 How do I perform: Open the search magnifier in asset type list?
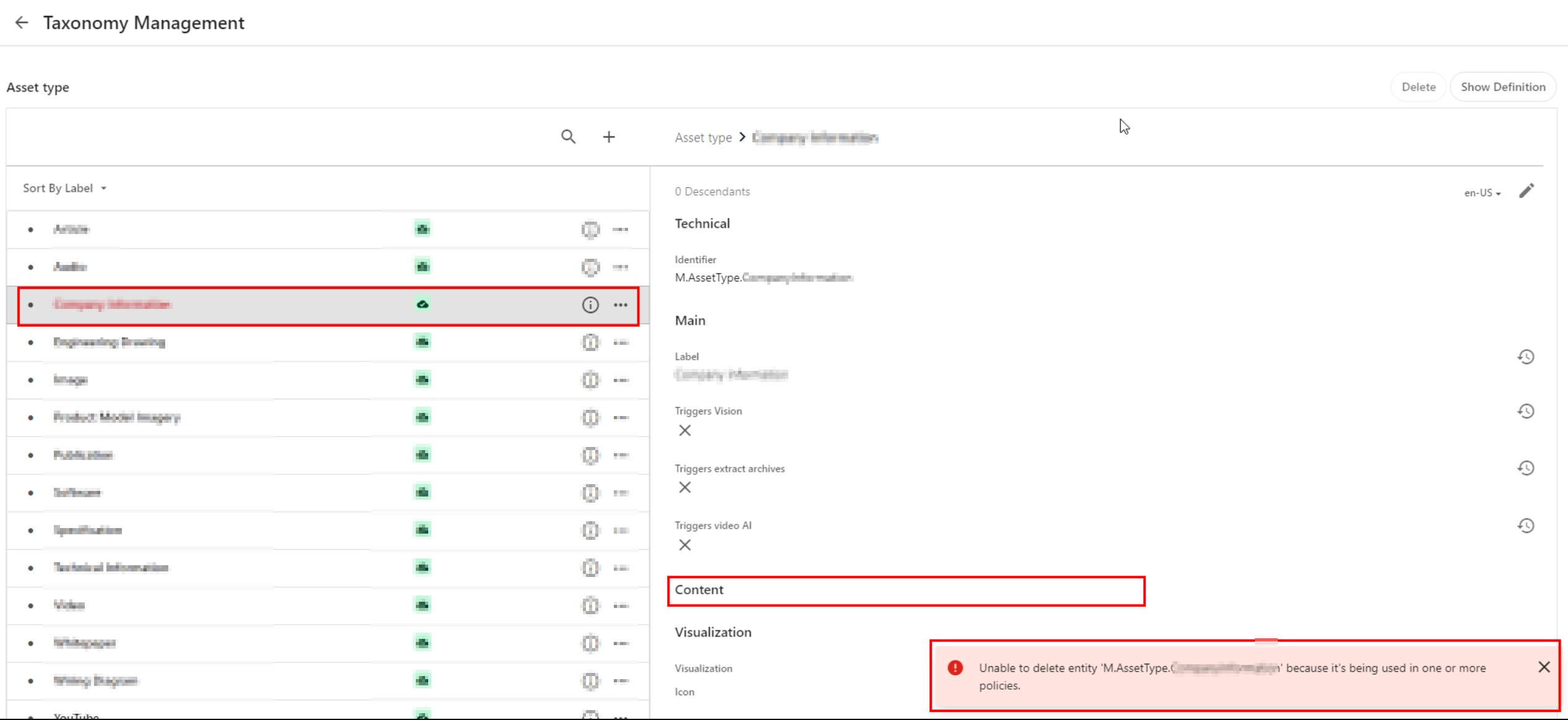(x=568, y=137)
